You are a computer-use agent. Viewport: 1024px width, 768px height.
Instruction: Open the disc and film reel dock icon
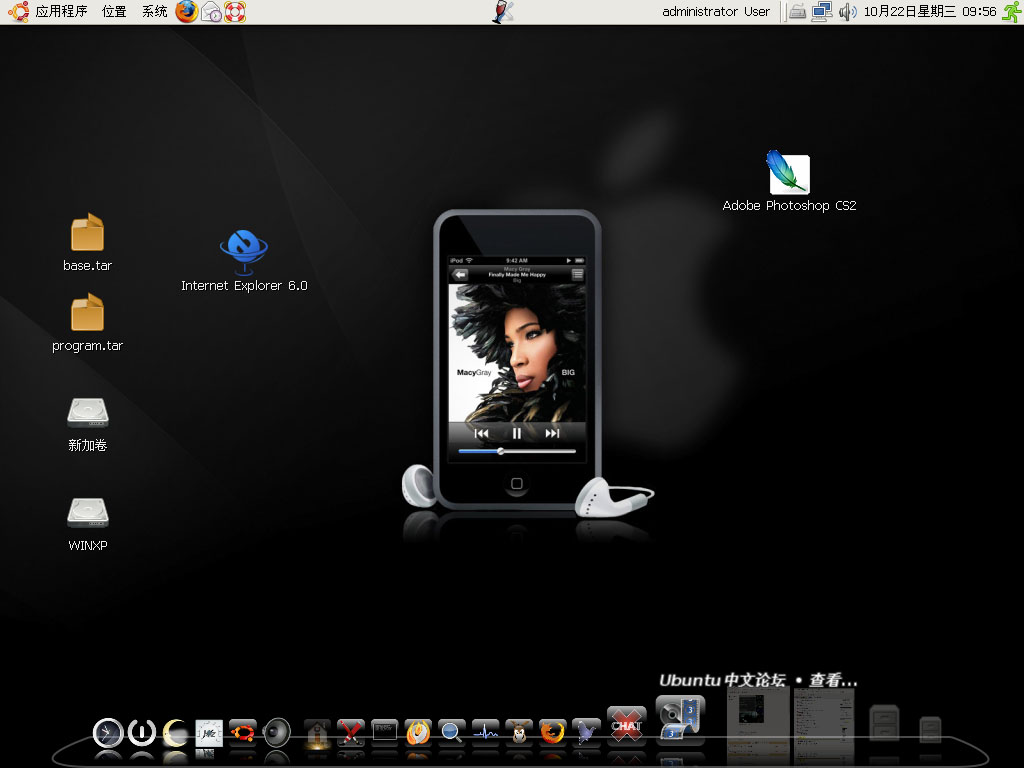pyautogui.click(x=680, y=719)
